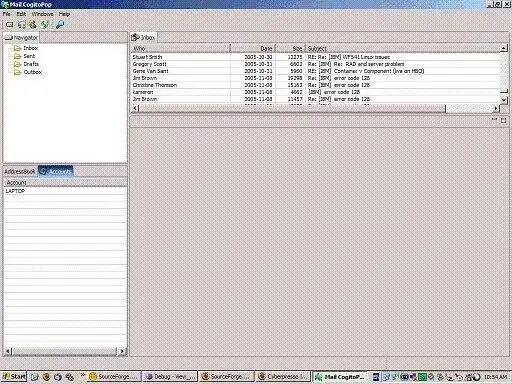This screenshot has width=512, height=384.
Task: Click the scroll right arrow of the Accounts panel
Action: pyautogui.click(x=122, y=351)
